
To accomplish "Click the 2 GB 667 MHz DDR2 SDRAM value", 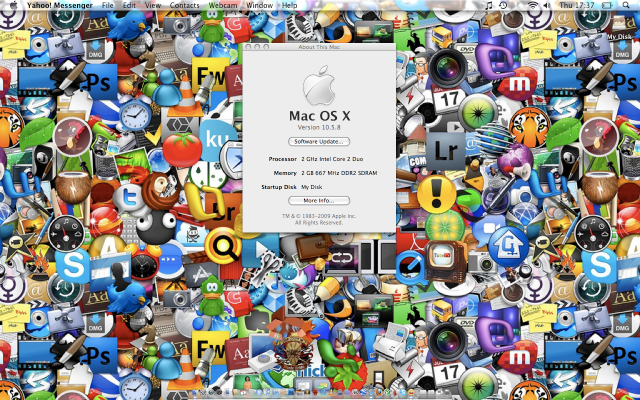I will tap(339, 173).
